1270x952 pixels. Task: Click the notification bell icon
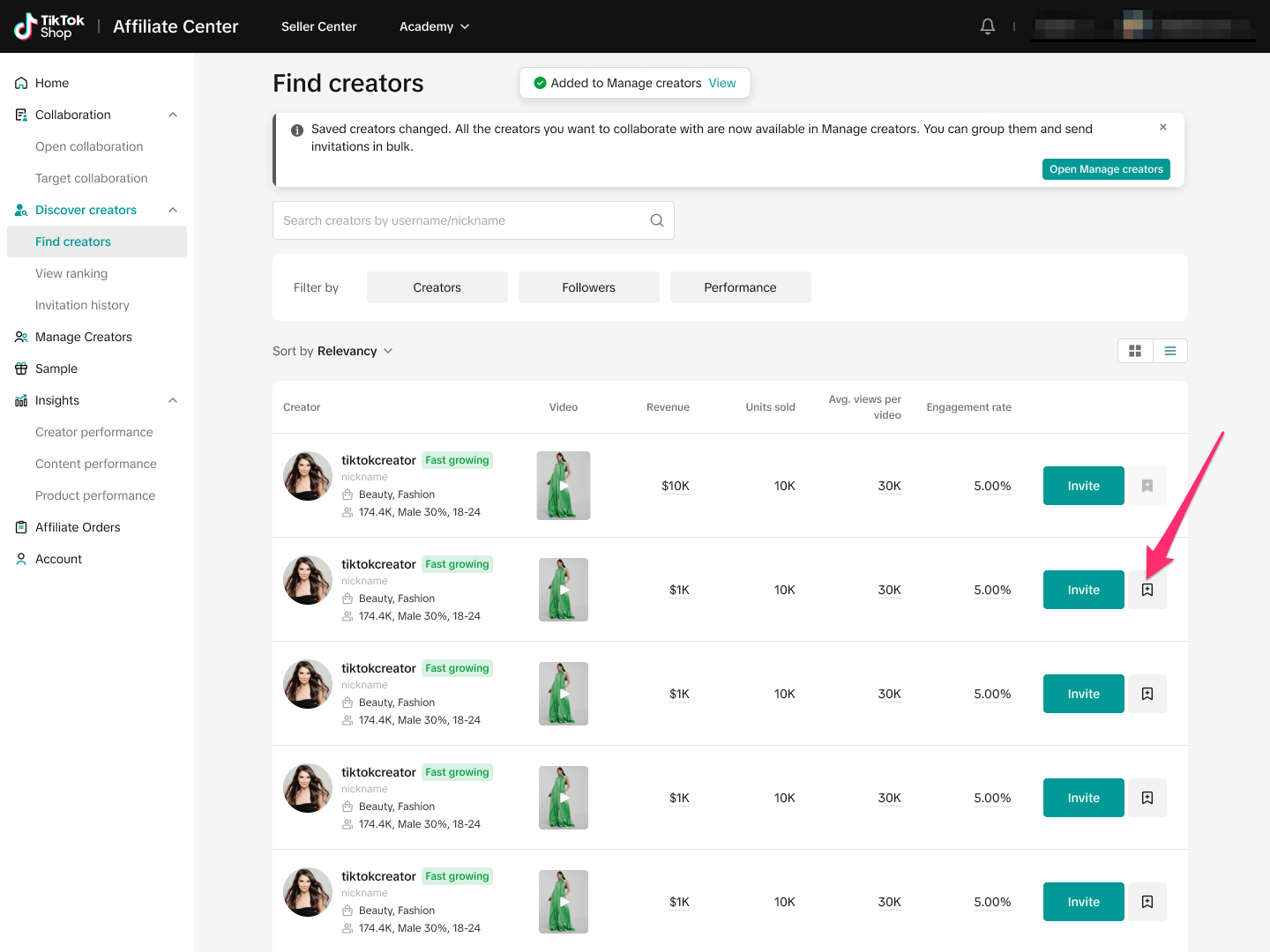[x=988, y=26]
